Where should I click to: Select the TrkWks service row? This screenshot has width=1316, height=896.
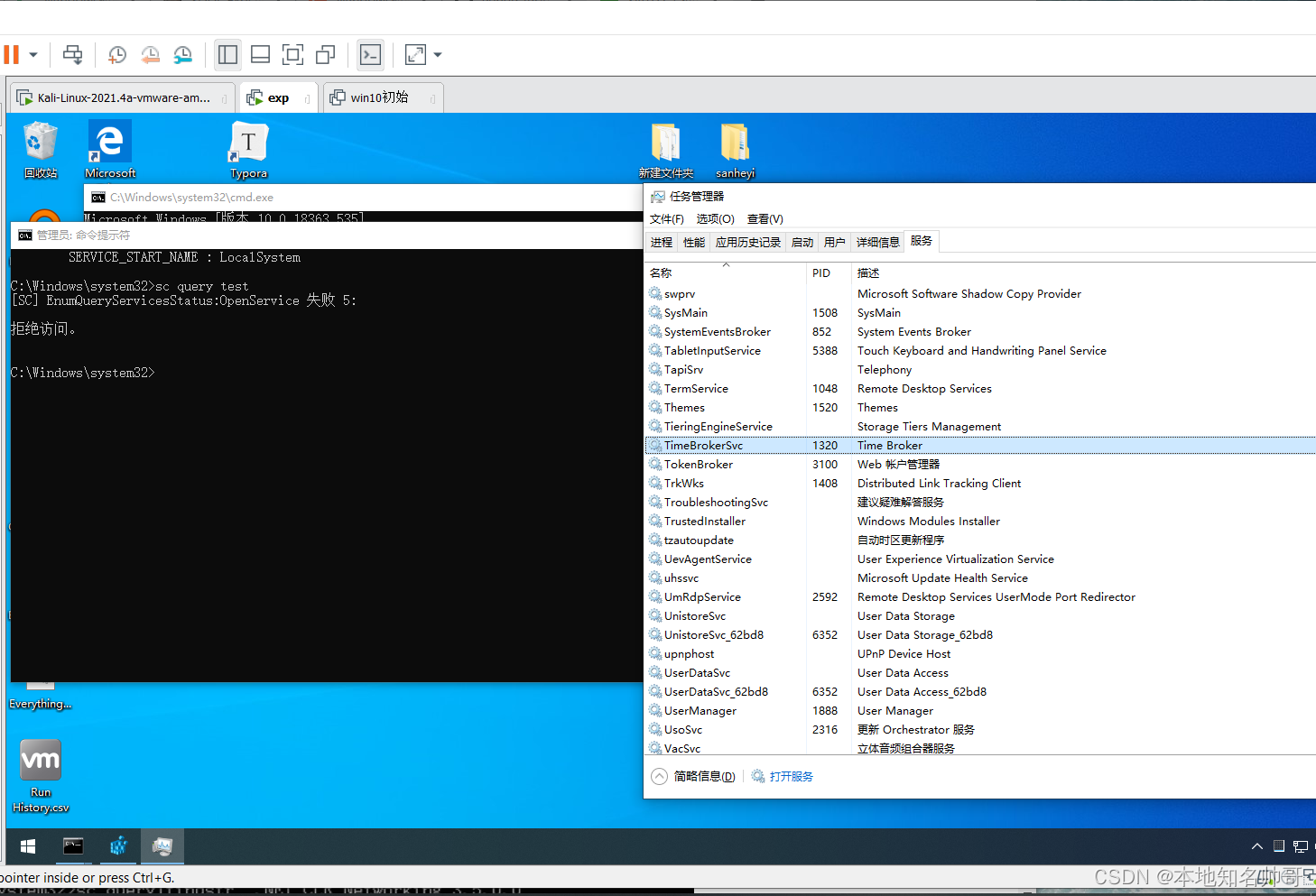coord(980,483)
